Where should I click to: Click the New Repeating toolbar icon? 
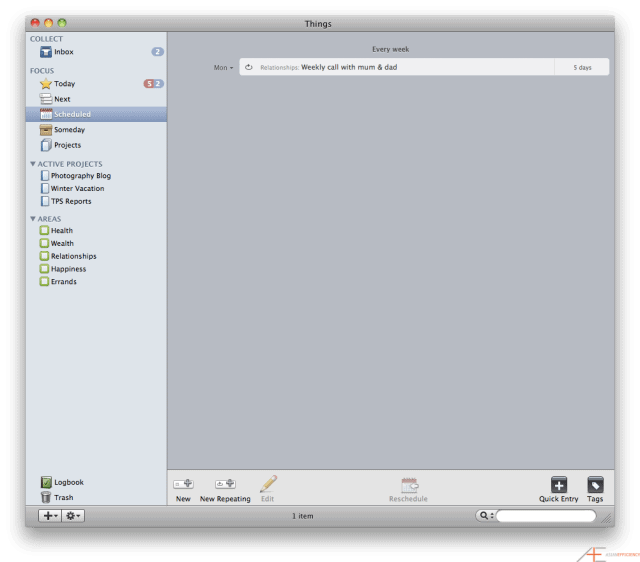(x=225, y=484)
